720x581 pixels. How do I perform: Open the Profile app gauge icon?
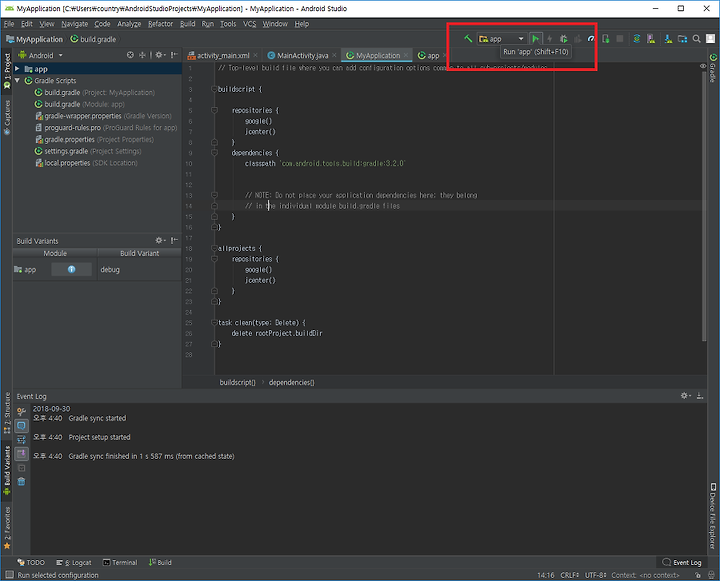pos(591,39)
